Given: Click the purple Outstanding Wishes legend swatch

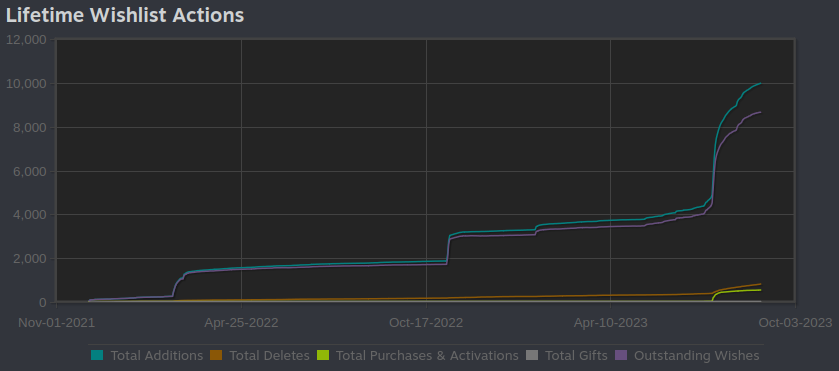Looking at the screenshot, I should 621,355.
